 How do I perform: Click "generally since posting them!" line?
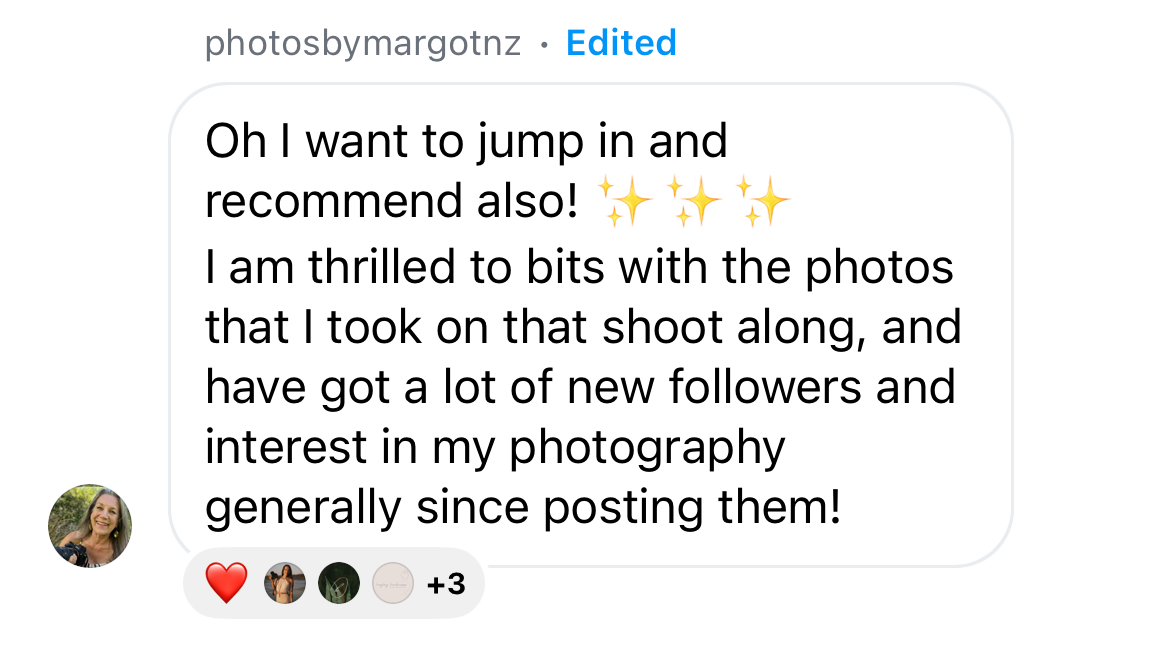pos(523,508)
